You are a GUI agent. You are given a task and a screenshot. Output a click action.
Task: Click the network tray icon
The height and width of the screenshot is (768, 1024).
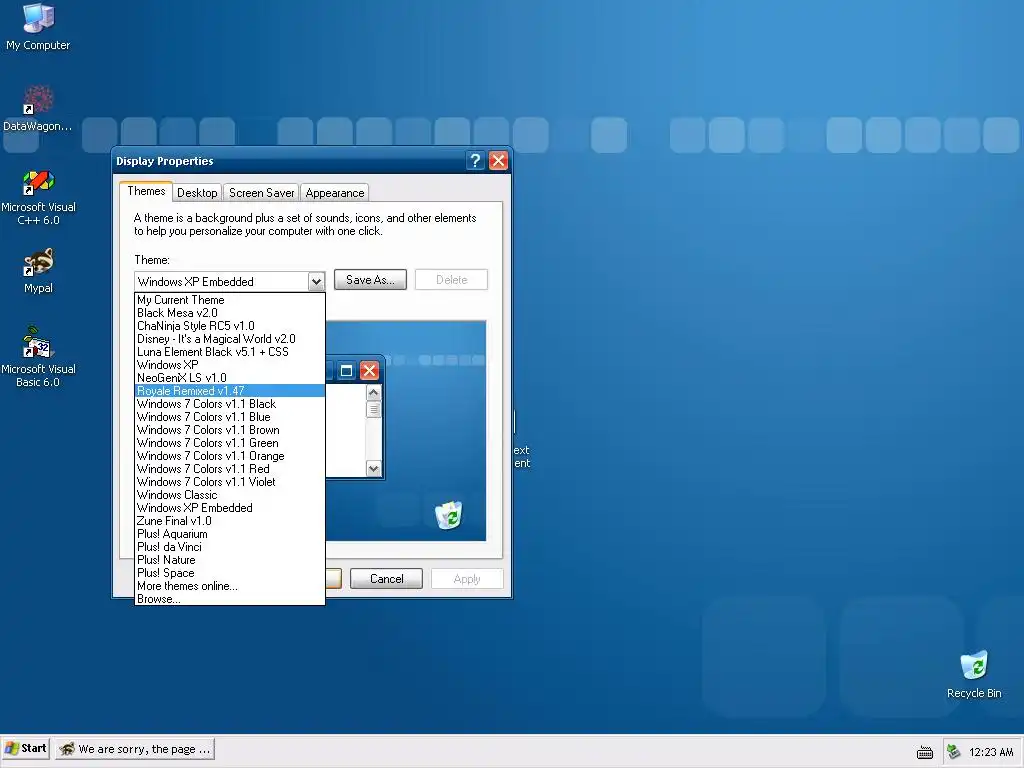[x=953, y=752]
